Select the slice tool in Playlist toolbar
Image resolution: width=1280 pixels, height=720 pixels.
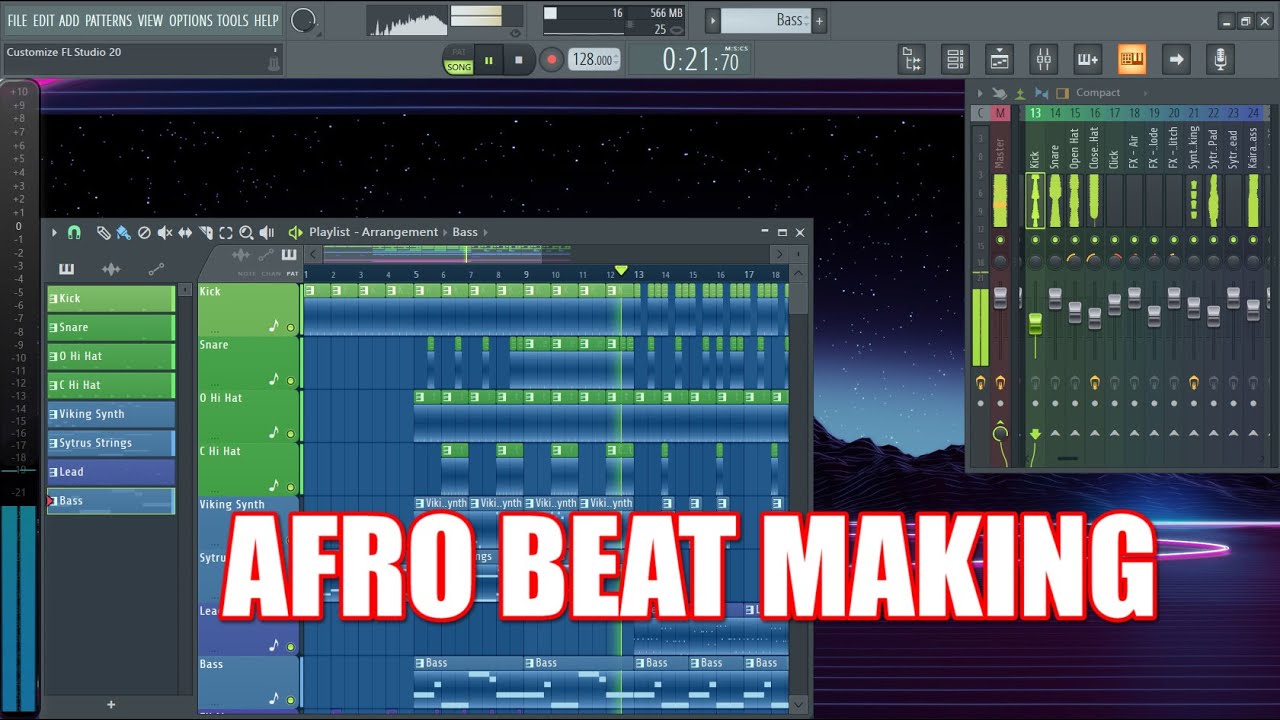click(x=206, y=232)
